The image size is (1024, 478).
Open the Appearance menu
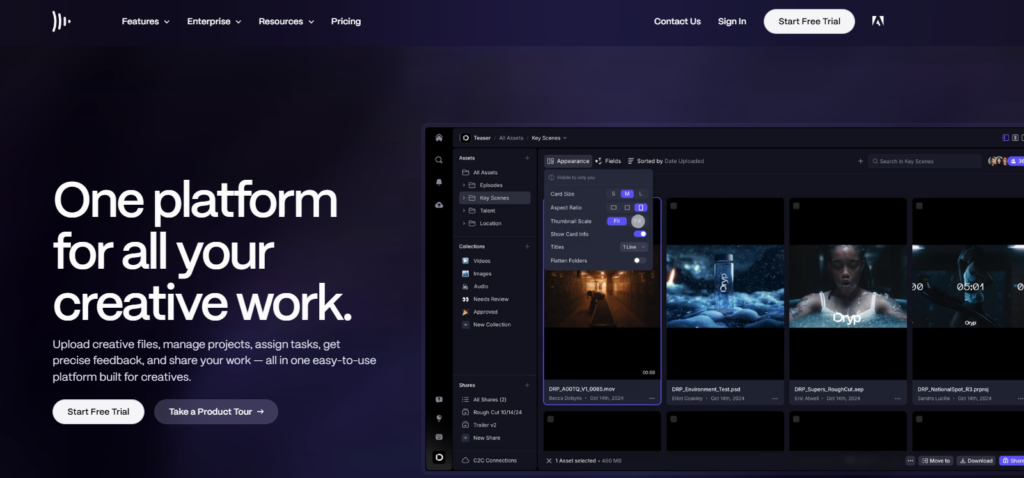tap(568, 161)
